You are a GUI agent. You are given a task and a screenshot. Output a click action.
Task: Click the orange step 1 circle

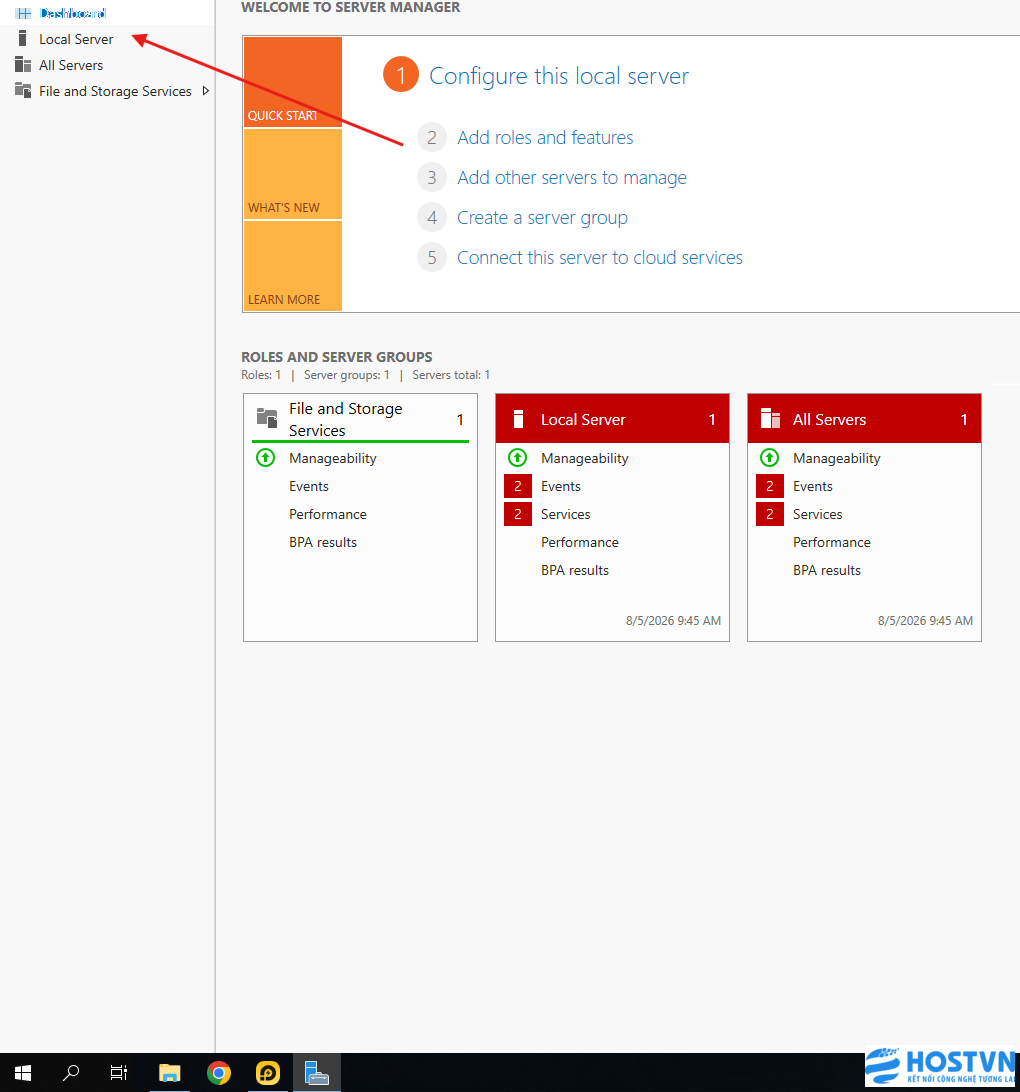point(401,75)
